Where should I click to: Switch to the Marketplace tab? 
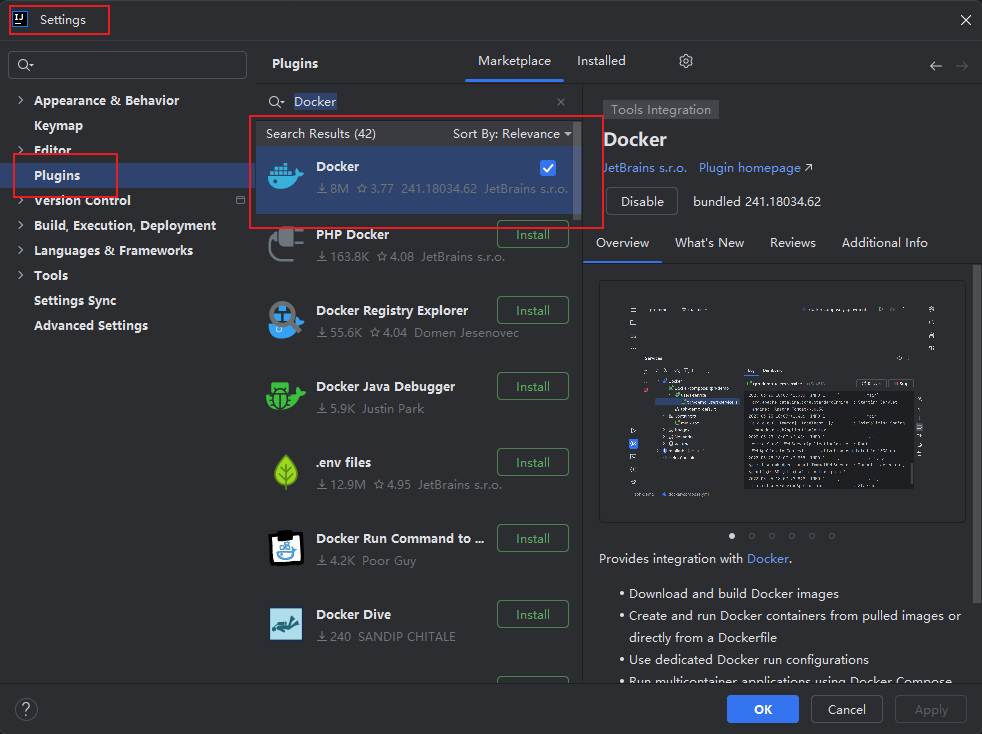pyautogui.click(x=514, y=61)
